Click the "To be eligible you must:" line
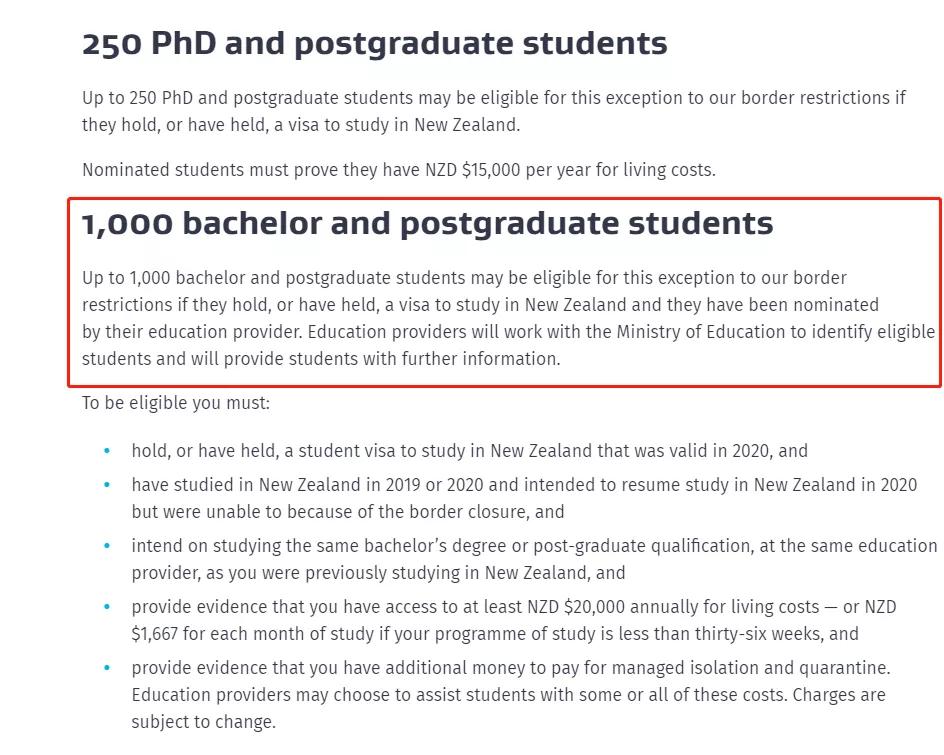944x755 pixels. pos(176,403)
